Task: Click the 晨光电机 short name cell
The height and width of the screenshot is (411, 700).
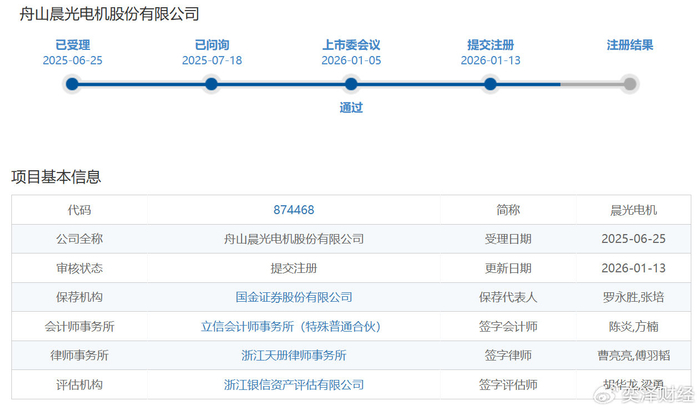Action: click(633, 210)
